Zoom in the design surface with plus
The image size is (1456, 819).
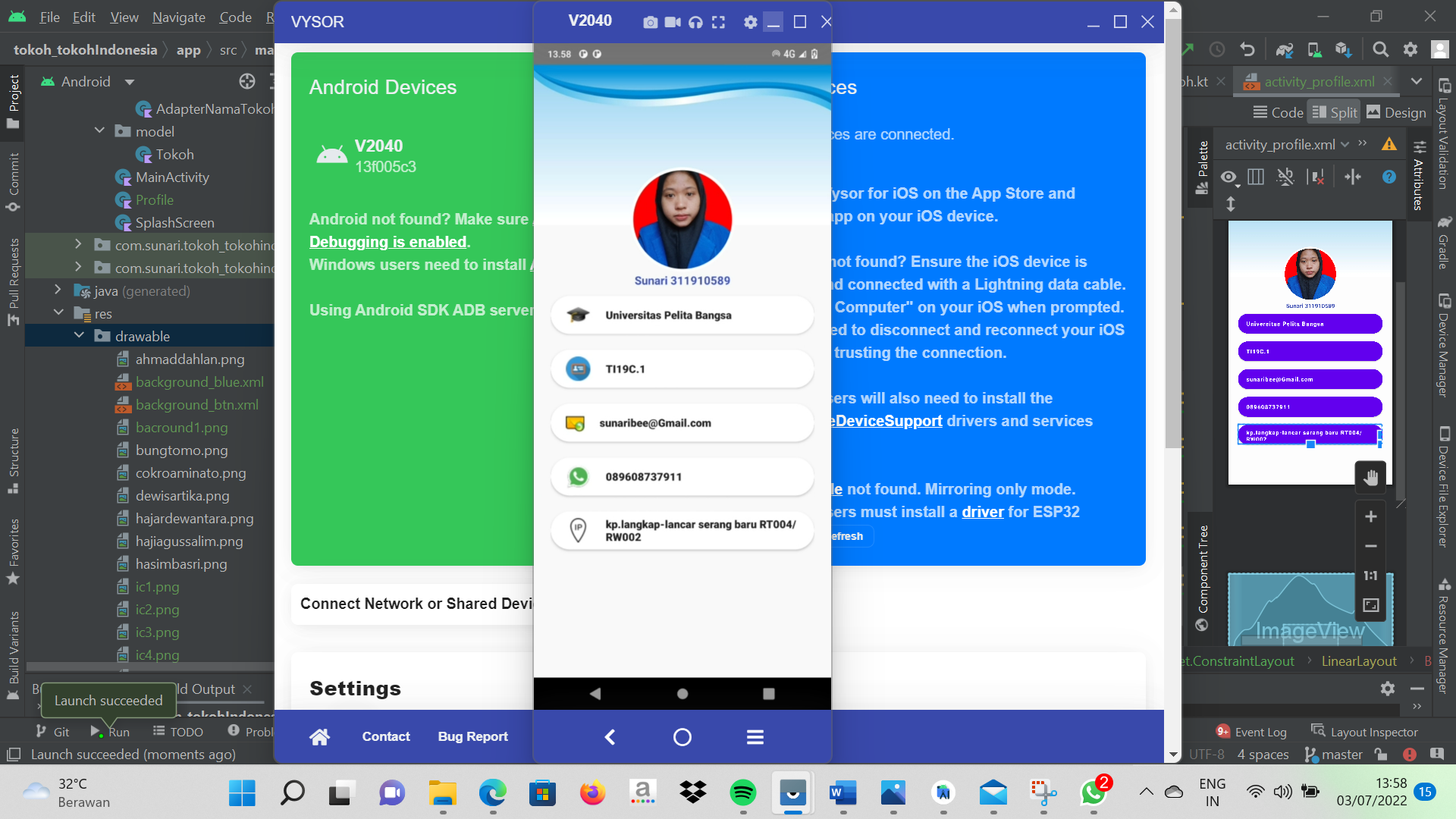tap(1370, 516)
